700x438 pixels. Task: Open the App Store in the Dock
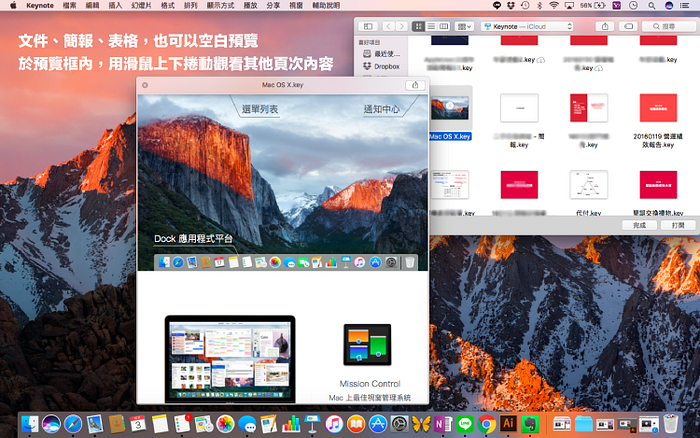tap(378, 424)
